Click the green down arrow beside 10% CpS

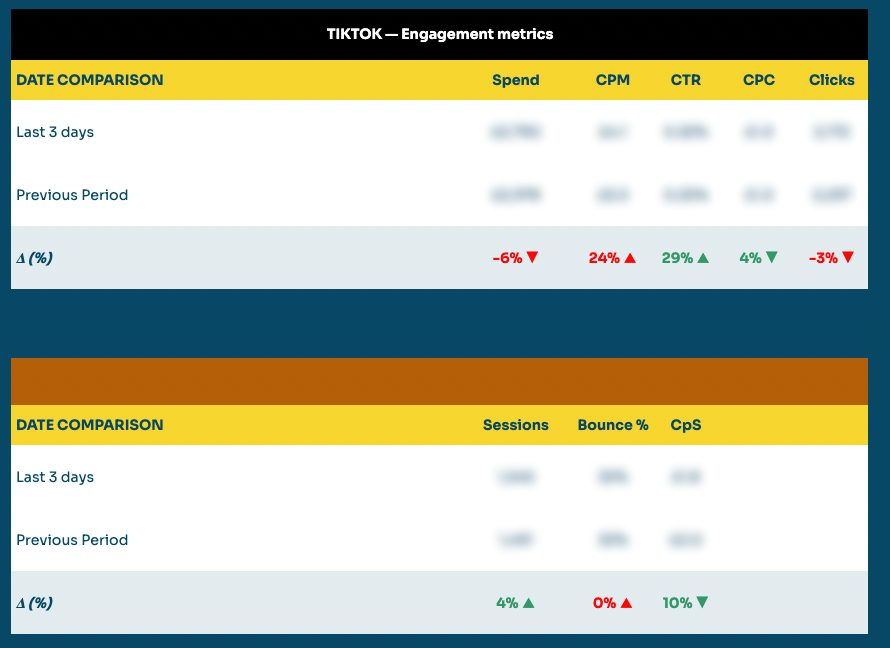coord(702,602)
